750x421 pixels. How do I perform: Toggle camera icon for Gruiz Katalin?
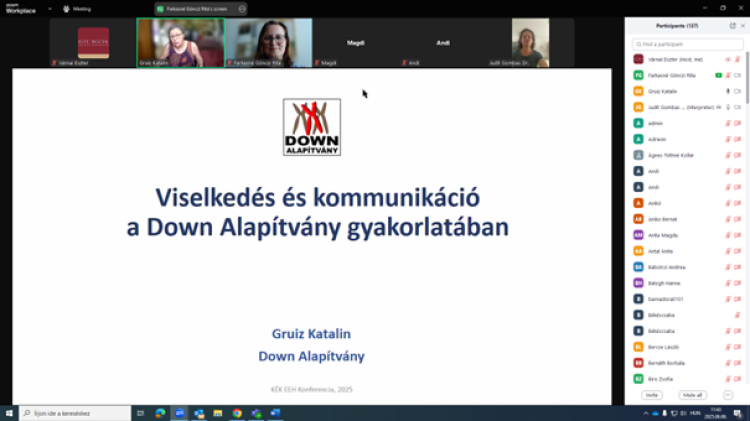737,91
